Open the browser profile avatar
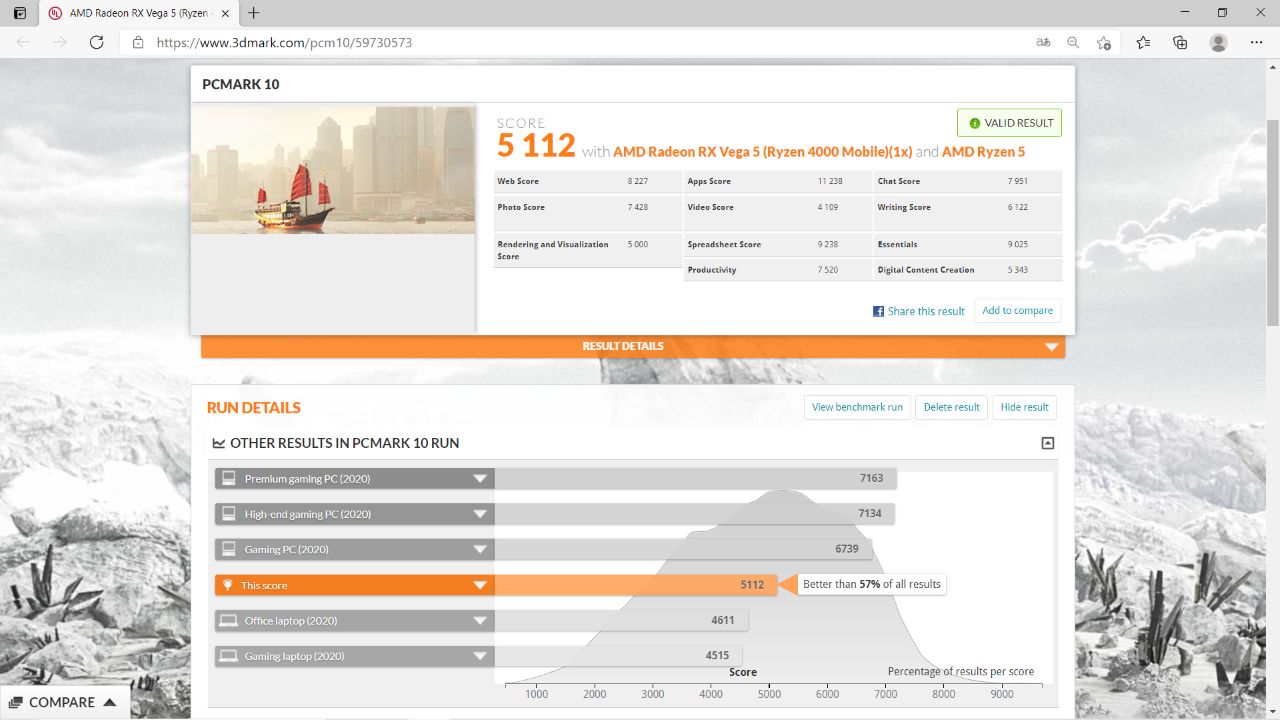This screenshot has height=720, width=1280. tap(1218, 43)
